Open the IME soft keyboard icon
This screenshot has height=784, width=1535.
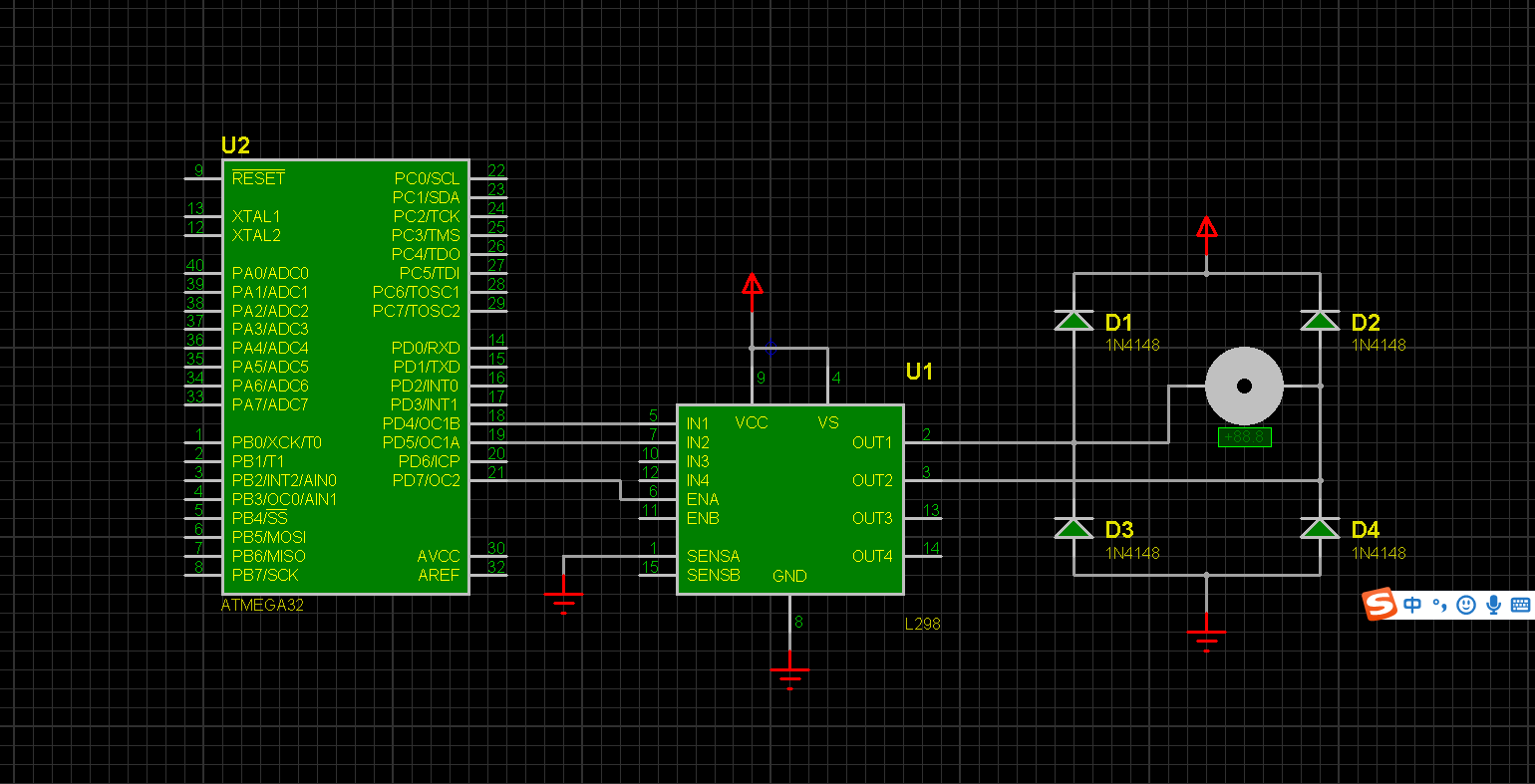(1520, 605)
